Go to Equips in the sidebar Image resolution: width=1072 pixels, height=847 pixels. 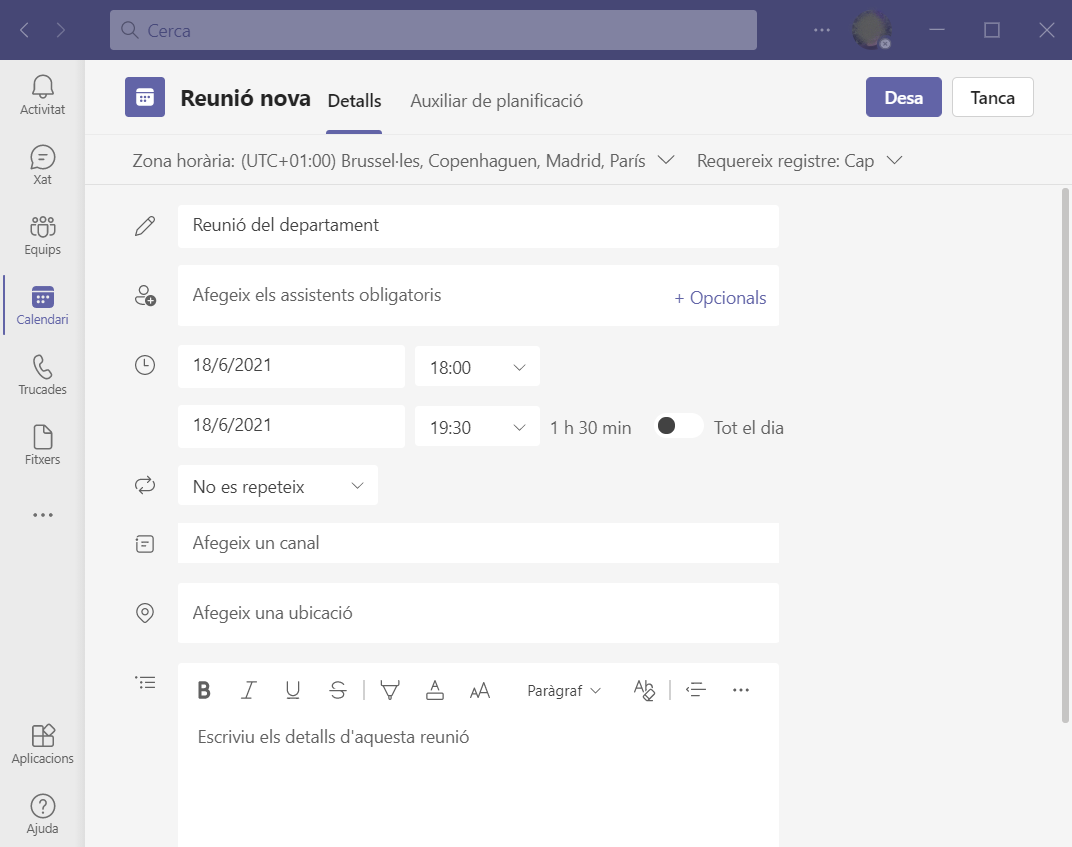[x=42, y=235]
